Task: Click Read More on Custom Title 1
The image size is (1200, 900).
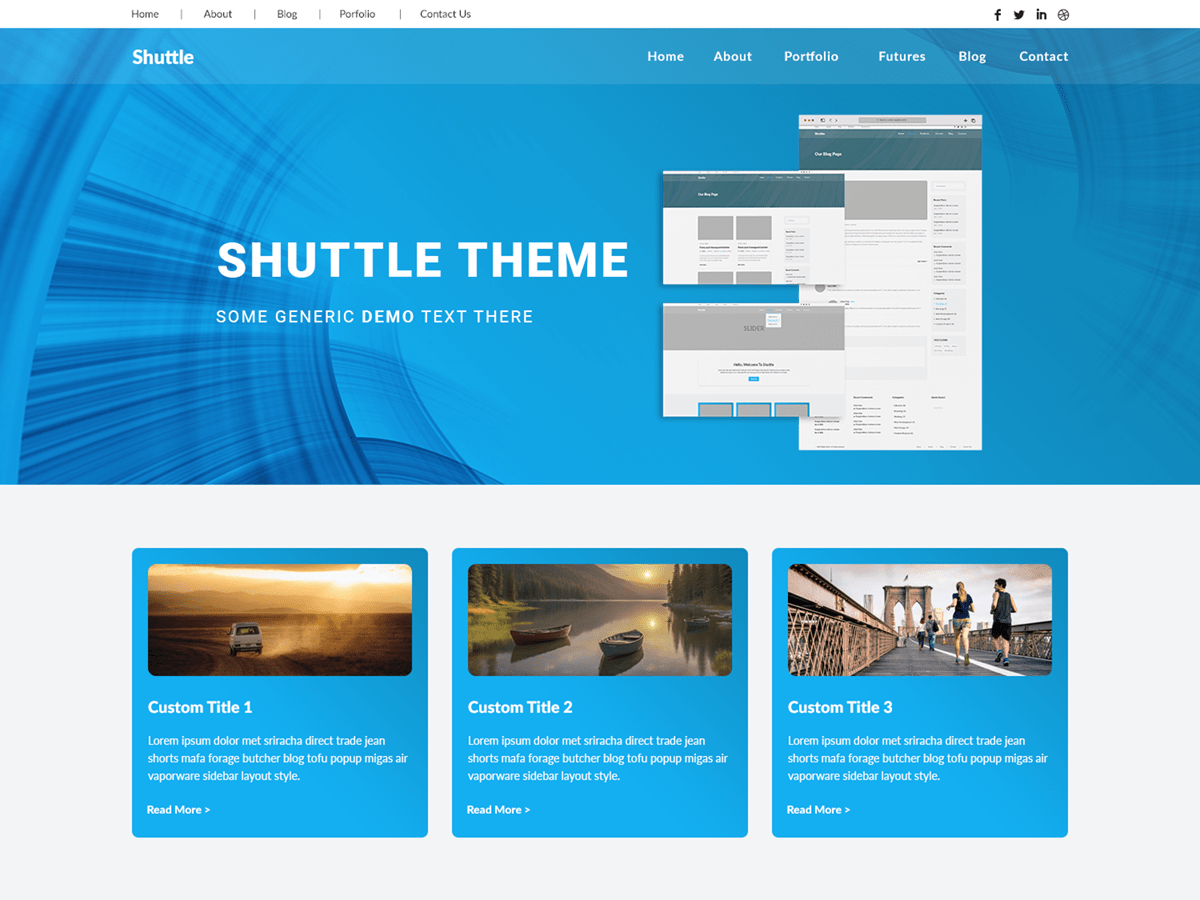Action: tap(178, 809)
